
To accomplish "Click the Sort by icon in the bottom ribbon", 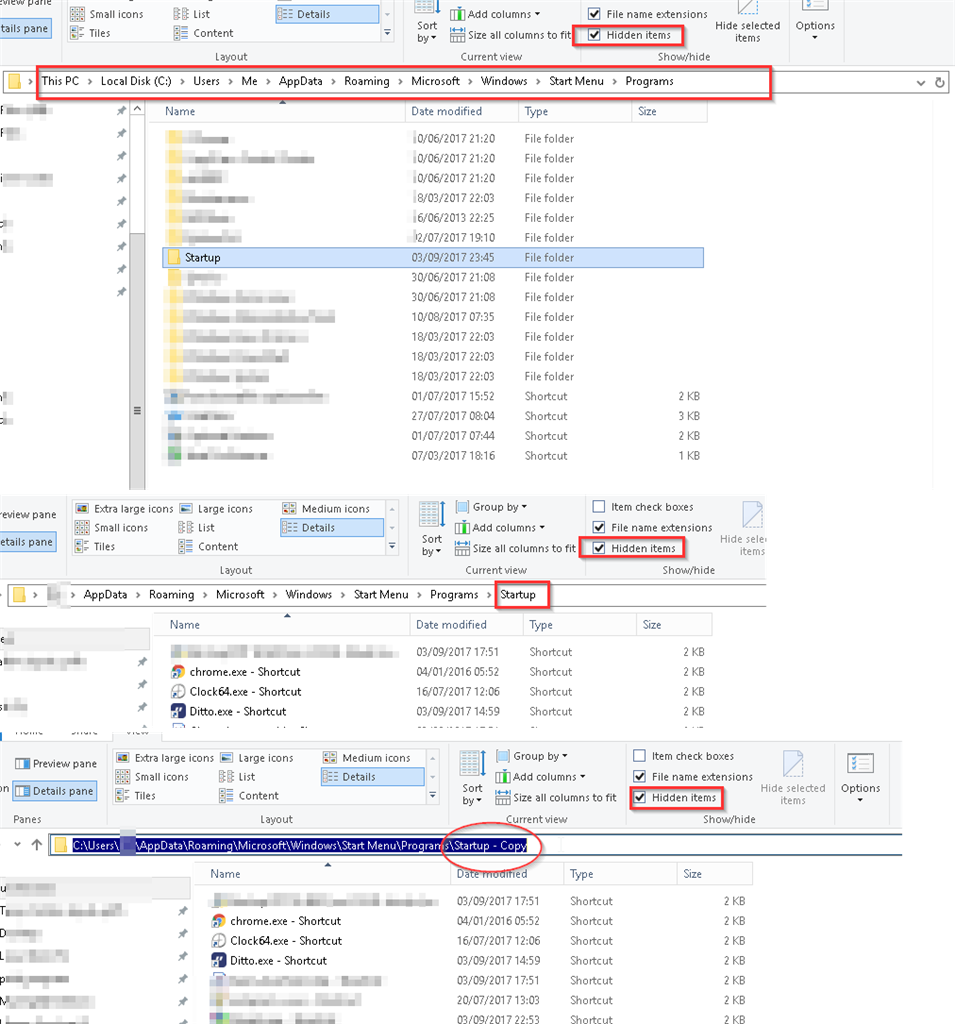I will 472,778.
